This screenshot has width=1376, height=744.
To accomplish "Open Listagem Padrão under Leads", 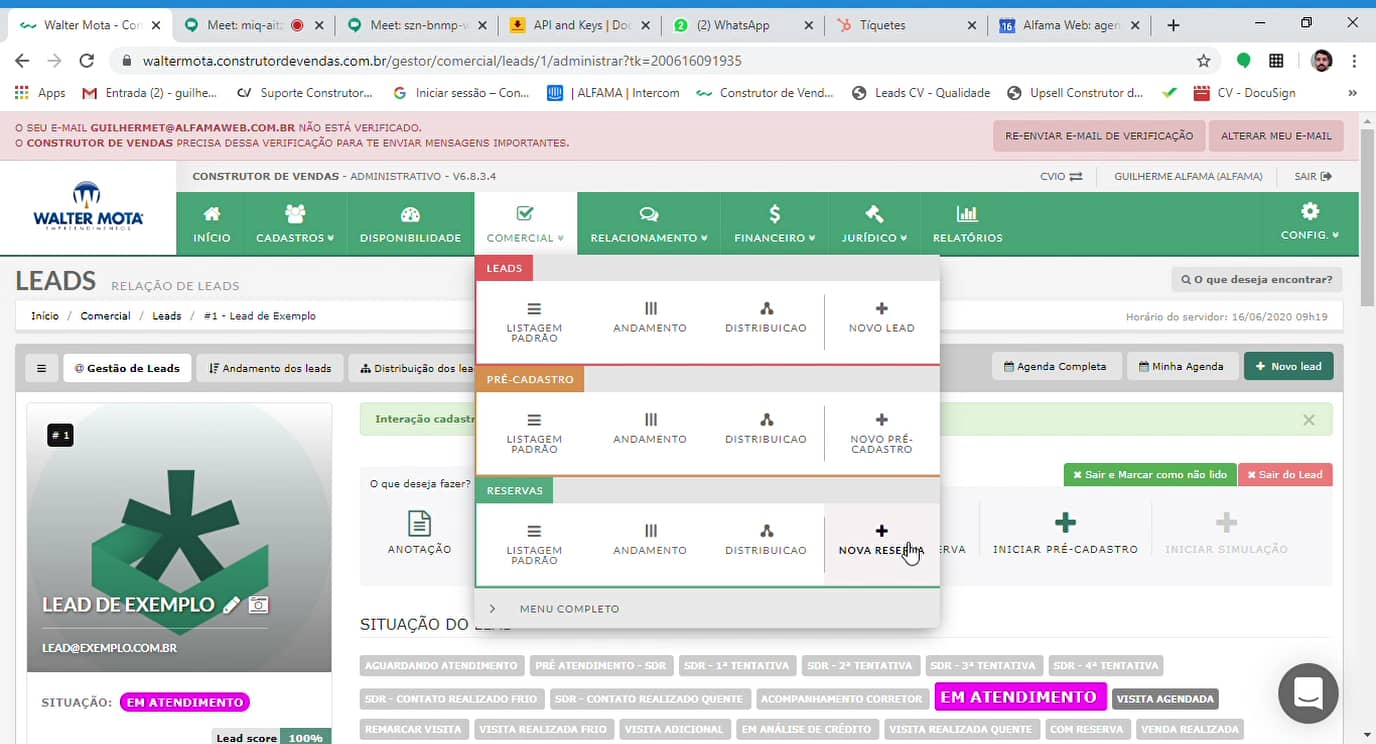I will [x=534, y=322].
